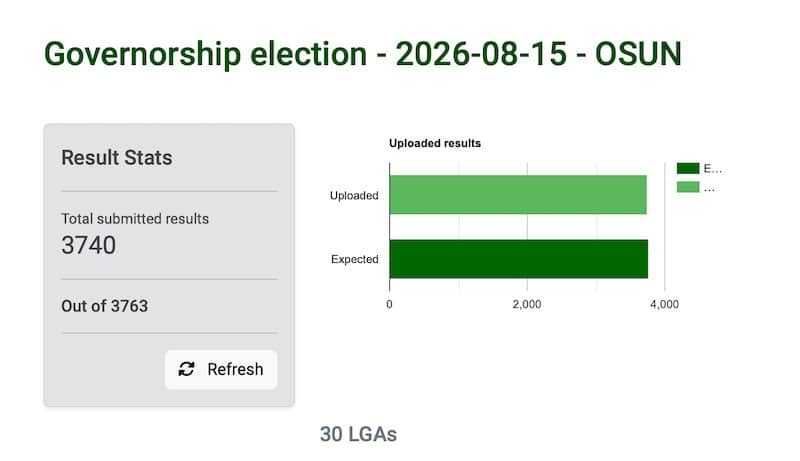Click the '30 LGAs' heading

[x=358, y=434]
